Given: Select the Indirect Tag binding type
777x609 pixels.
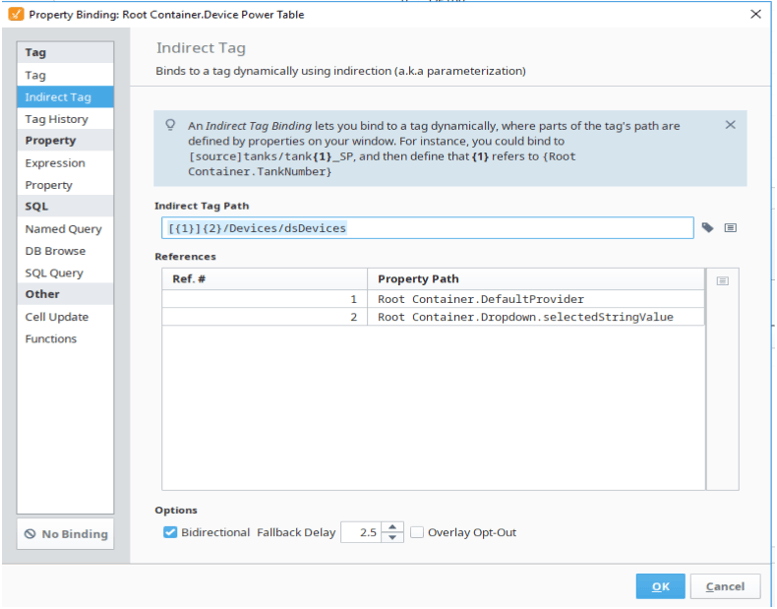Looking at the screenshot, I should point(65,97).
